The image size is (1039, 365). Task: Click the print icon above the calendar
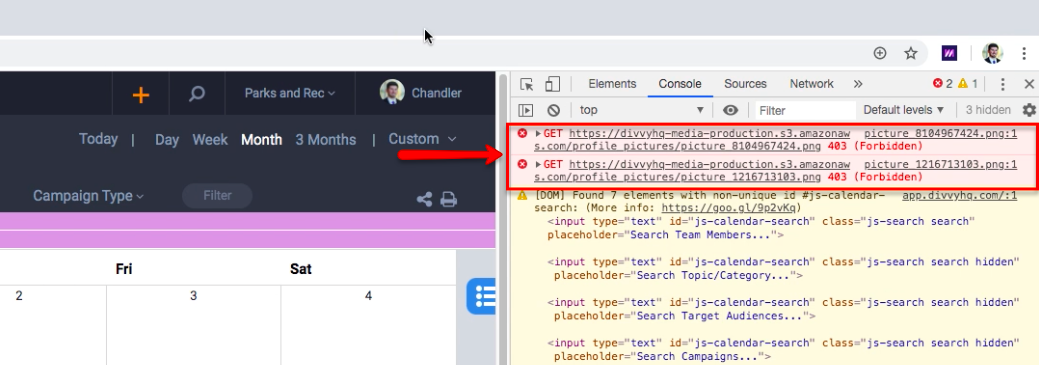tap(449, 199)
